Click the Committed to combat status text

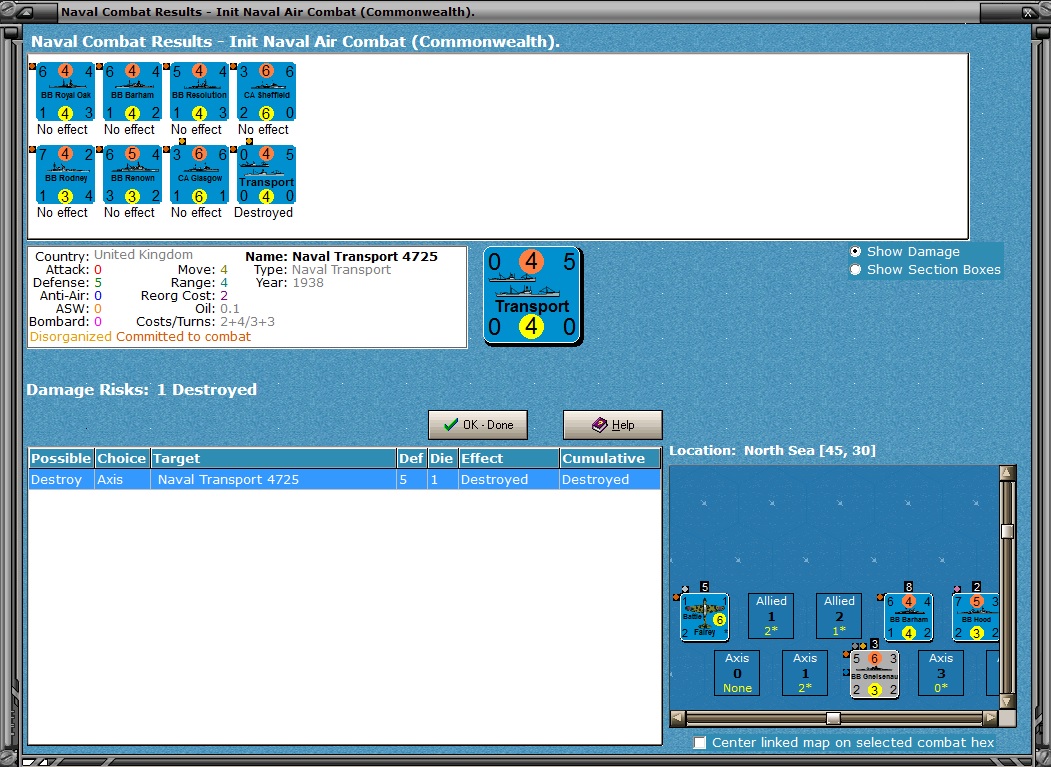pyautogui.click(x=183, y=337)
